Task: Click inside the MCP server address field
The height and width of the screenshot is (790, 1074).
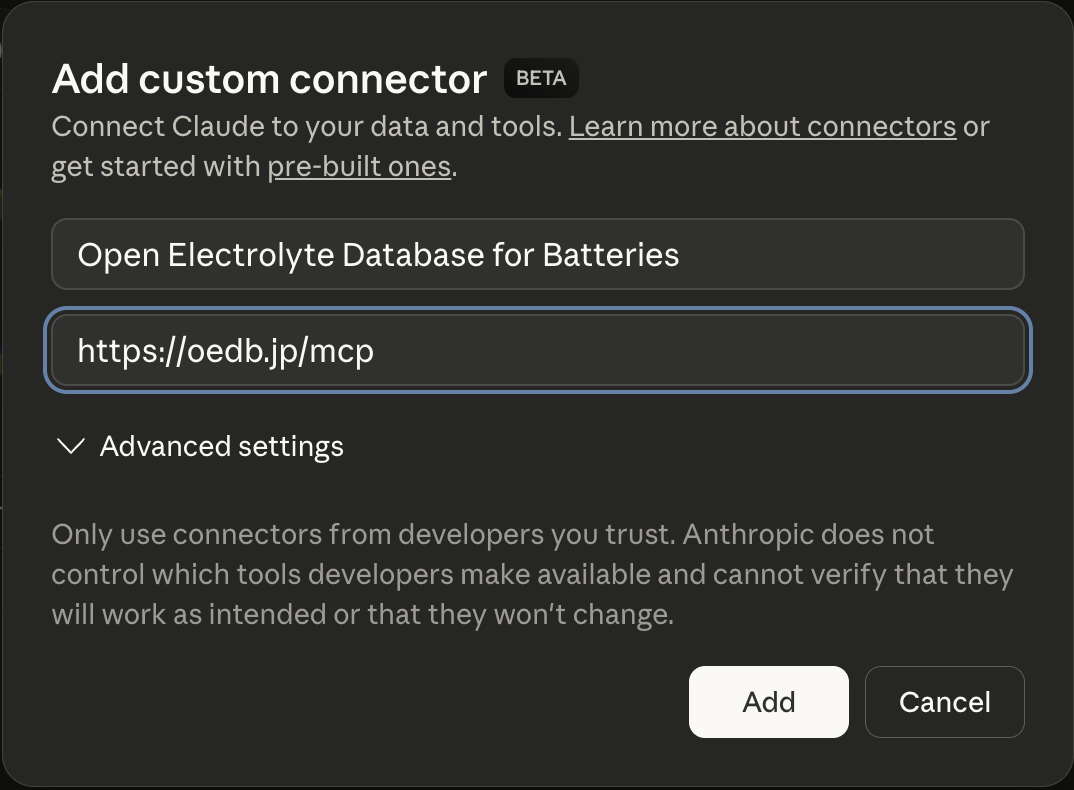Action: 538,350
